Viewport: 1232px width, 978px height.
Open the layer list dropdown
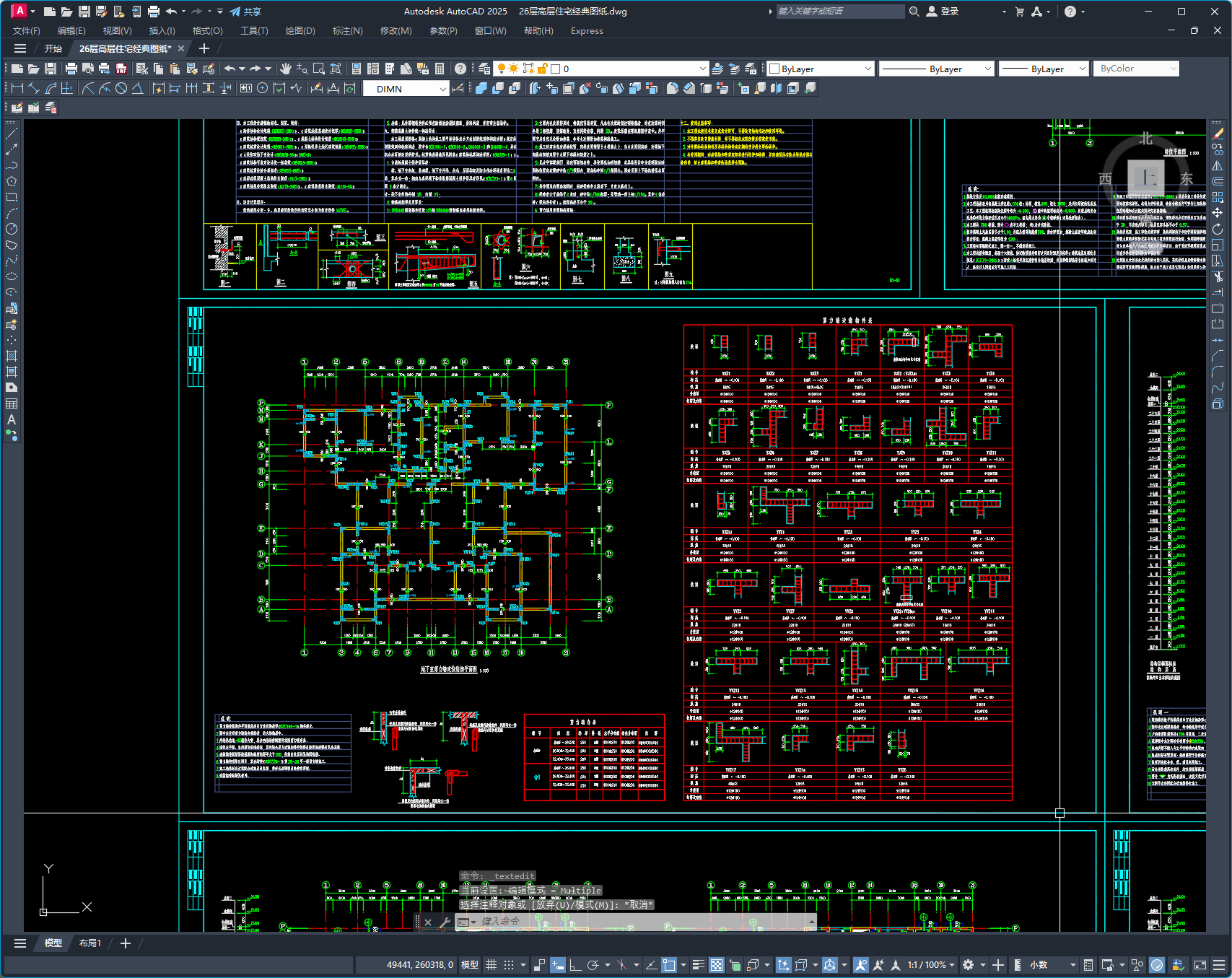click(x=703, y=69)
